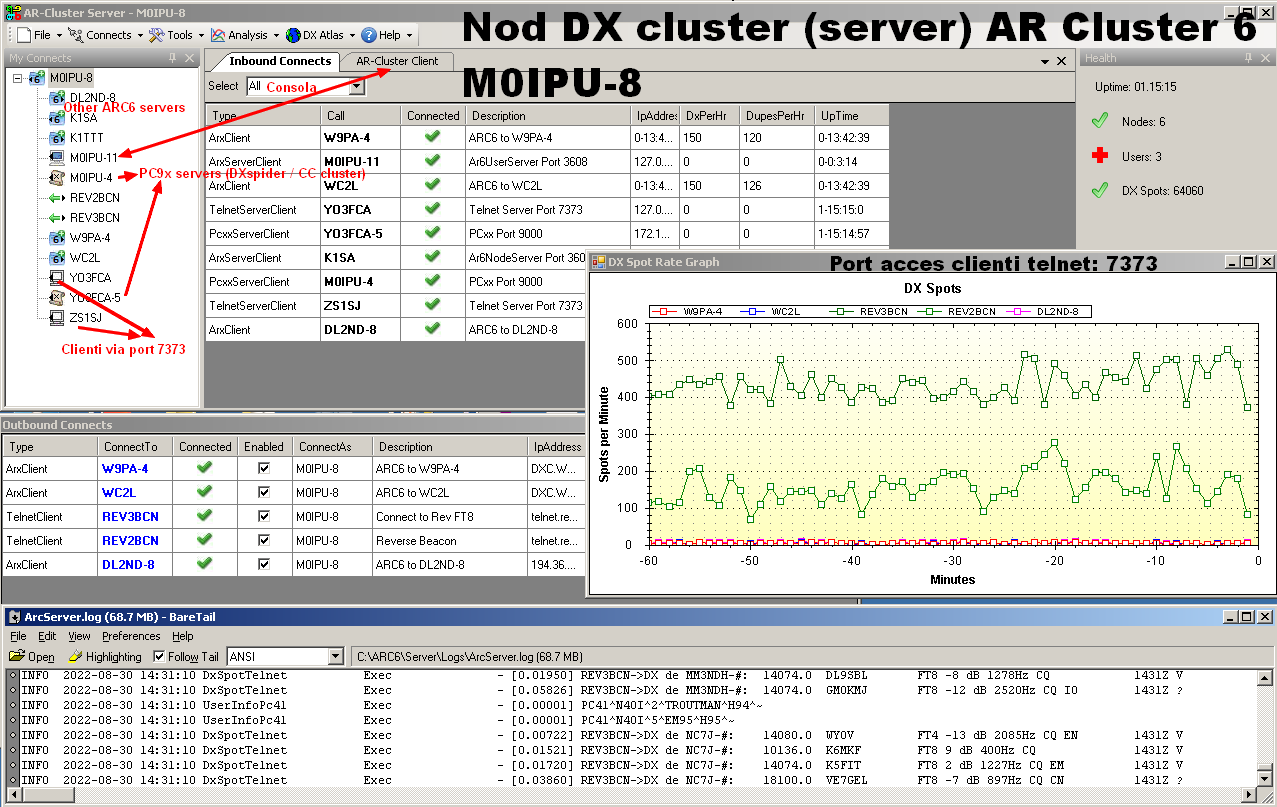Toggle Enabled checkbox for outbound REV2BCN
This screenshot has width=1277, height=807.
[x=264, y=540]
